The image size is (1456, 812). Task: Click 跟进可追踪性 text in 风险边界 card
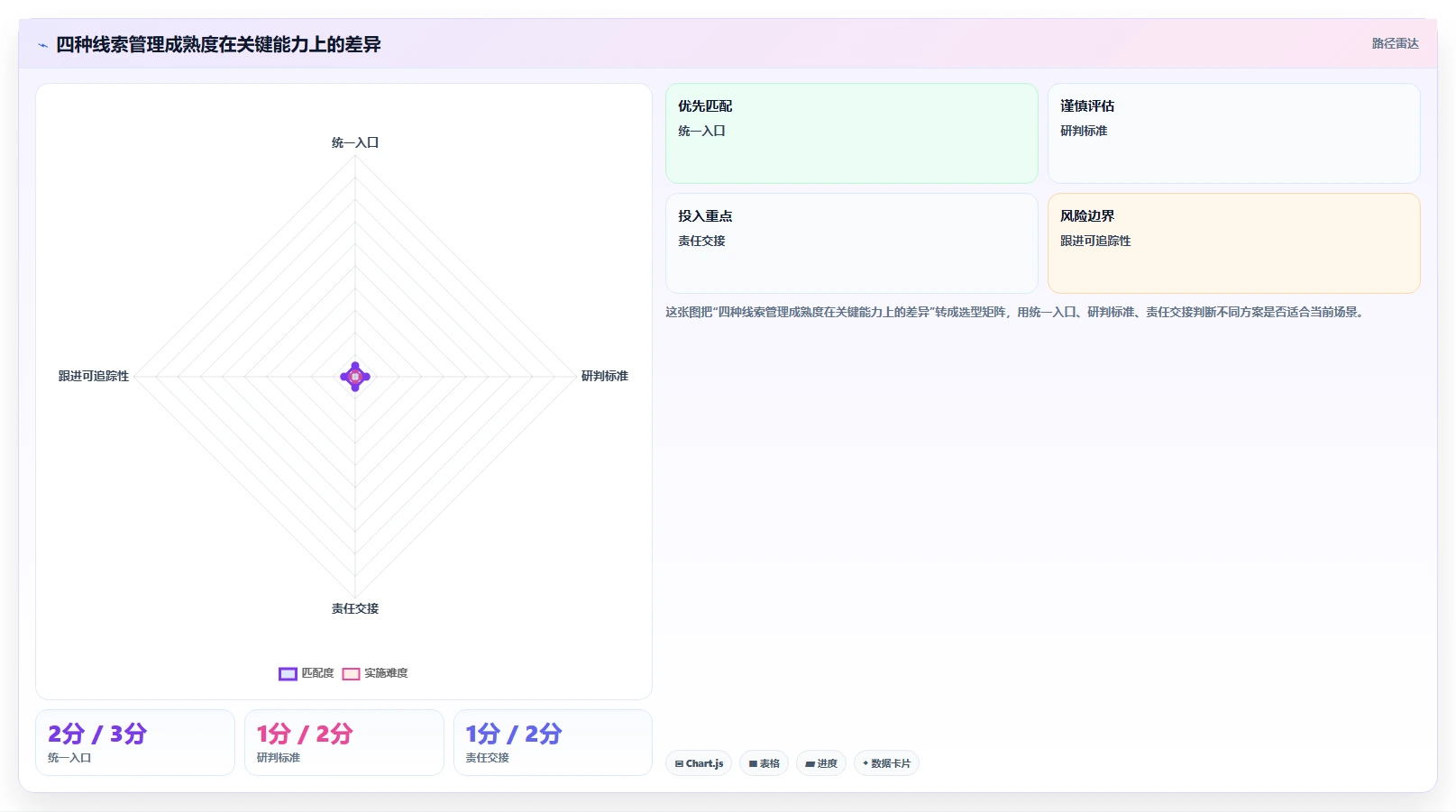pyautogui.click(x=1095, y=241)
